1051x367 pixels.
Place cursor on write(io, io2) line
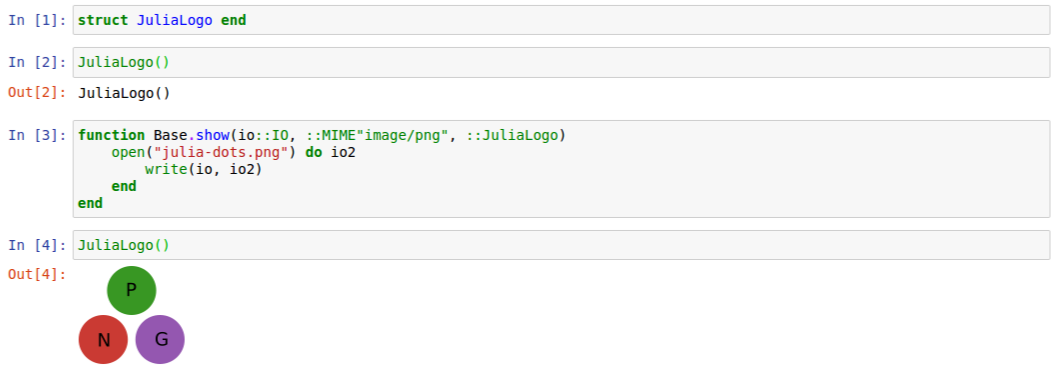coord(203,169)
